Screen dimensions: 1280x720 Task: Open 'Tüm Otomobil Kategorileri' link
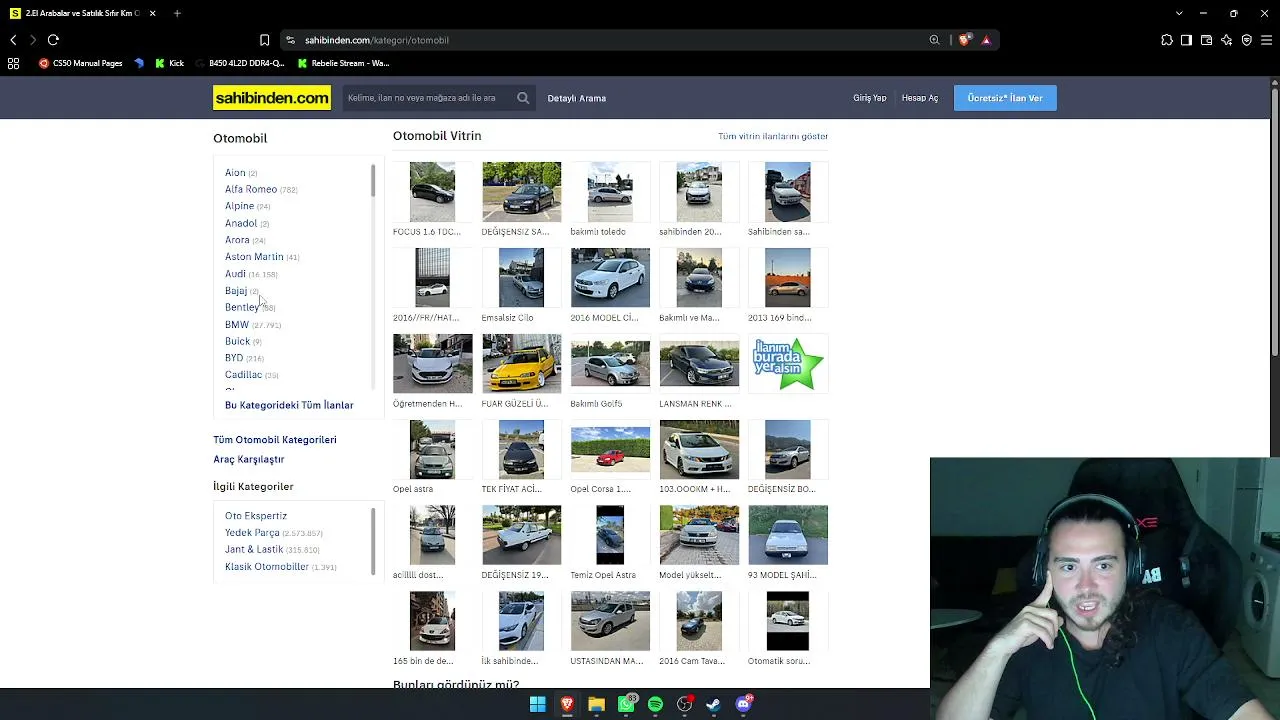point(275,440)
